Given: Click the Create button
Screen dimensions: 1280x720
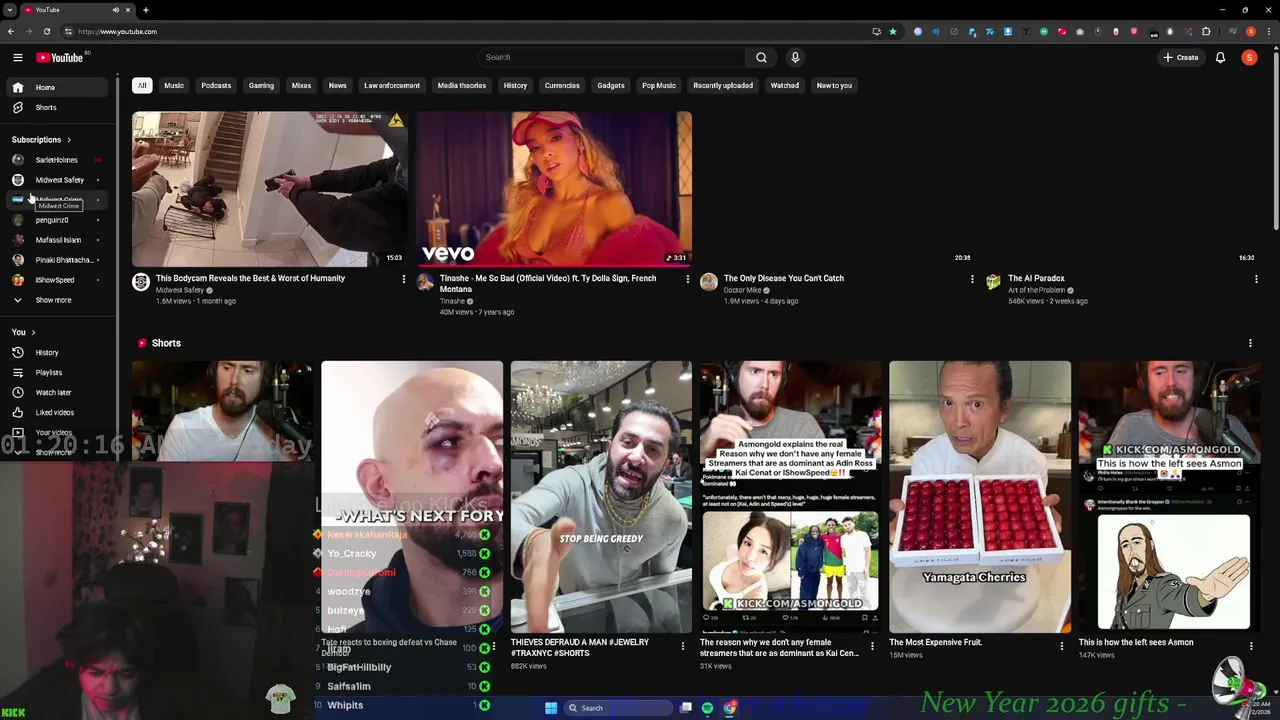Looking at the screenshot, I should point(1181,57).
